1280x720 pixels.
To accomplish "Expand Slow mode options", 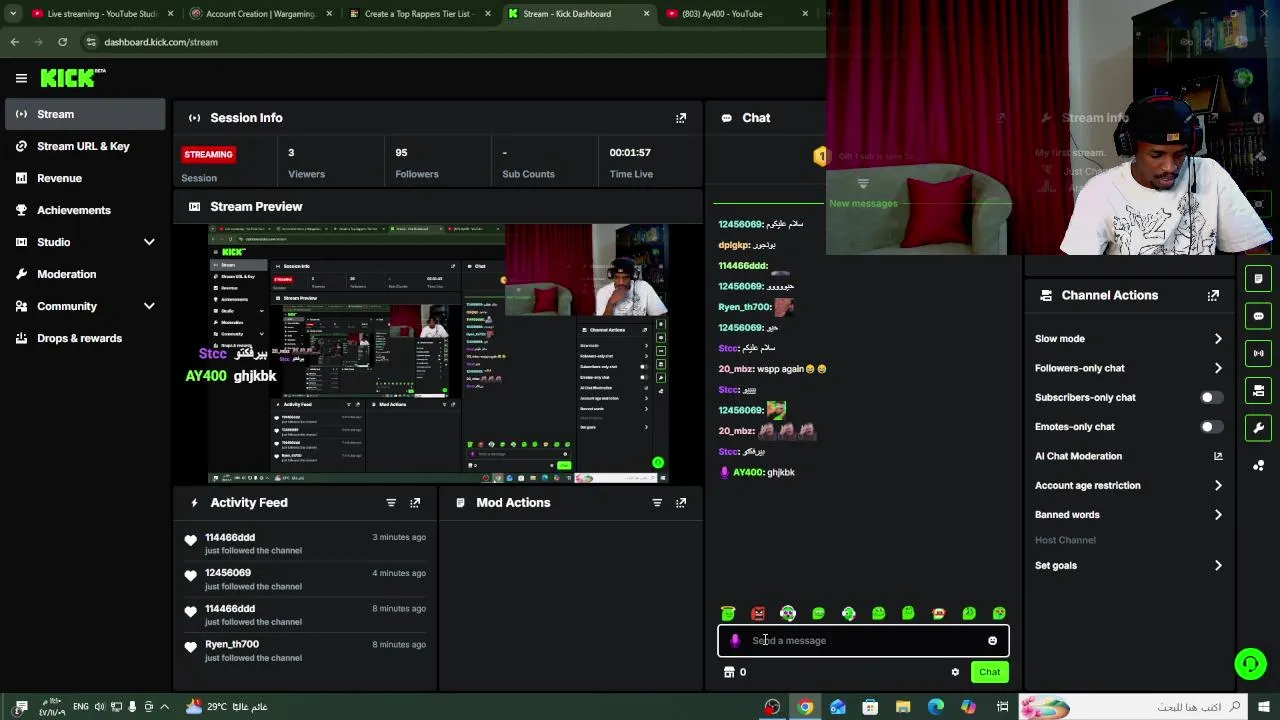I will [x=1218, y=339].
